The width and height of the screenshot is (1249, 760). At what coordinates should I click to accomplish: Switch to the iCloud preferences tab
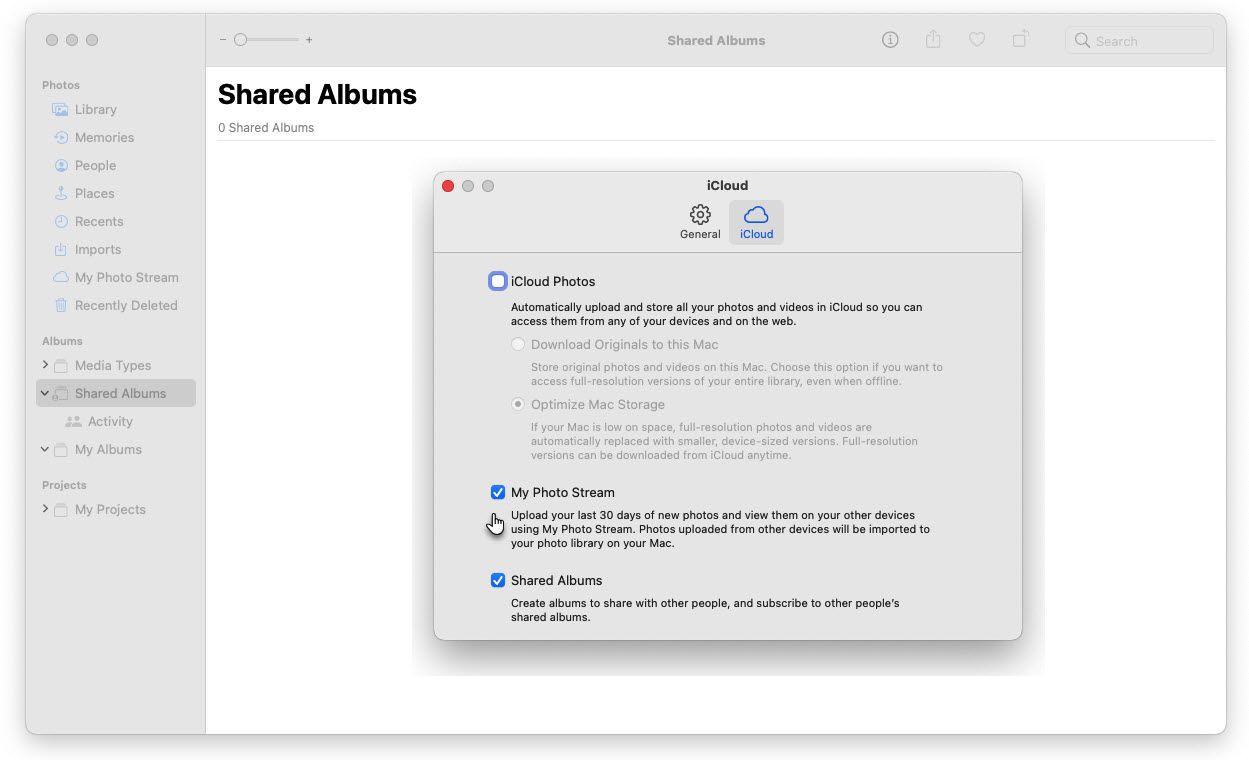pos(756,222)
